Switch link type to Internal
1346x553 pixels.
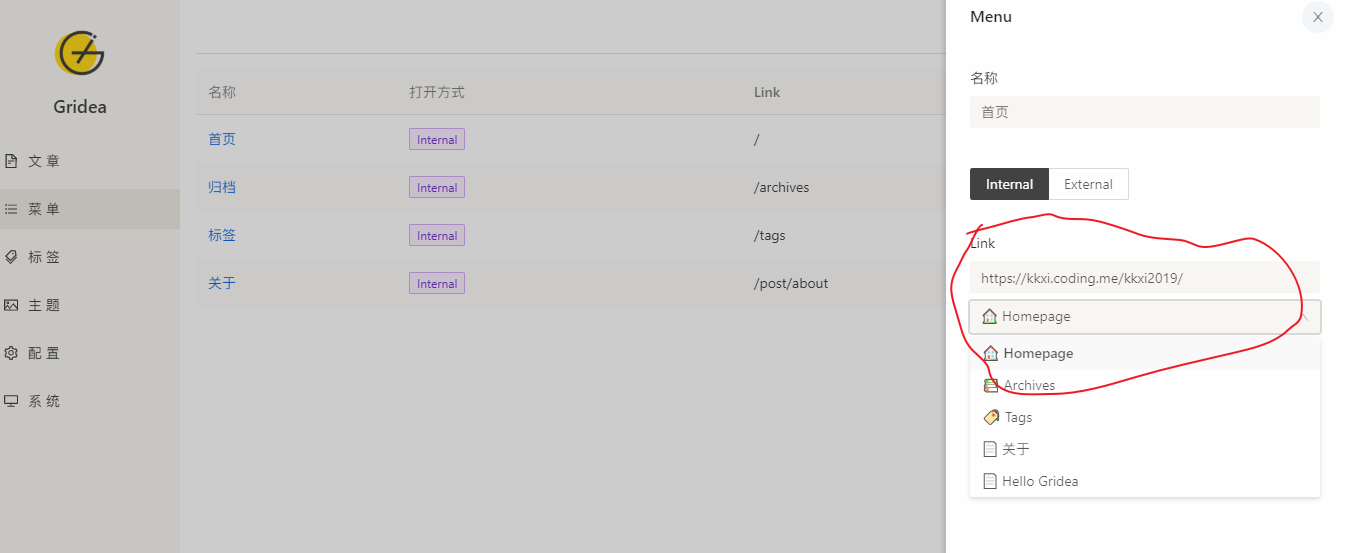pos(1009,184)
